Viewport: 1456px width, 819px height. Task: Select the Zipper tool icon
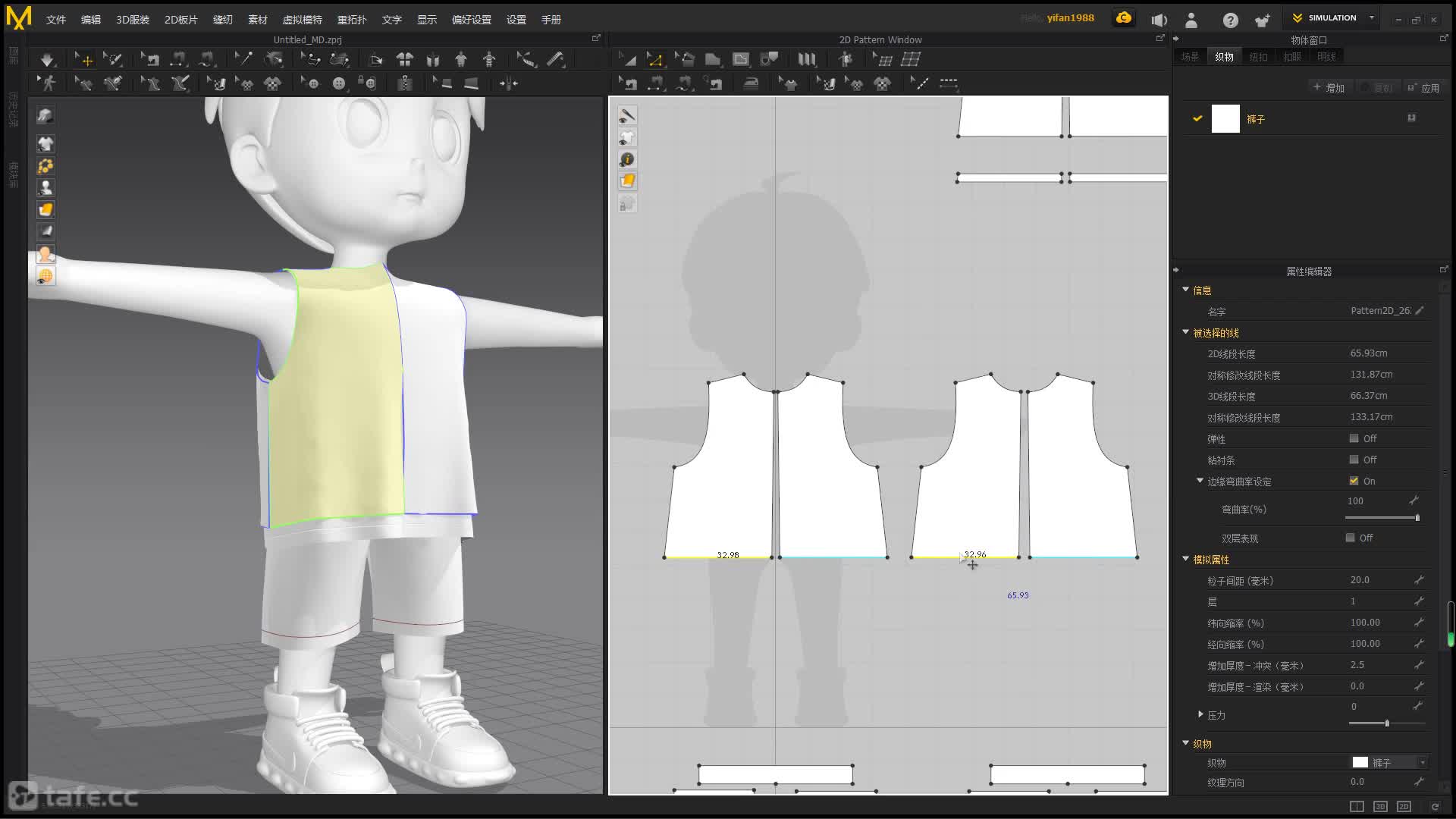click(405, 83)
